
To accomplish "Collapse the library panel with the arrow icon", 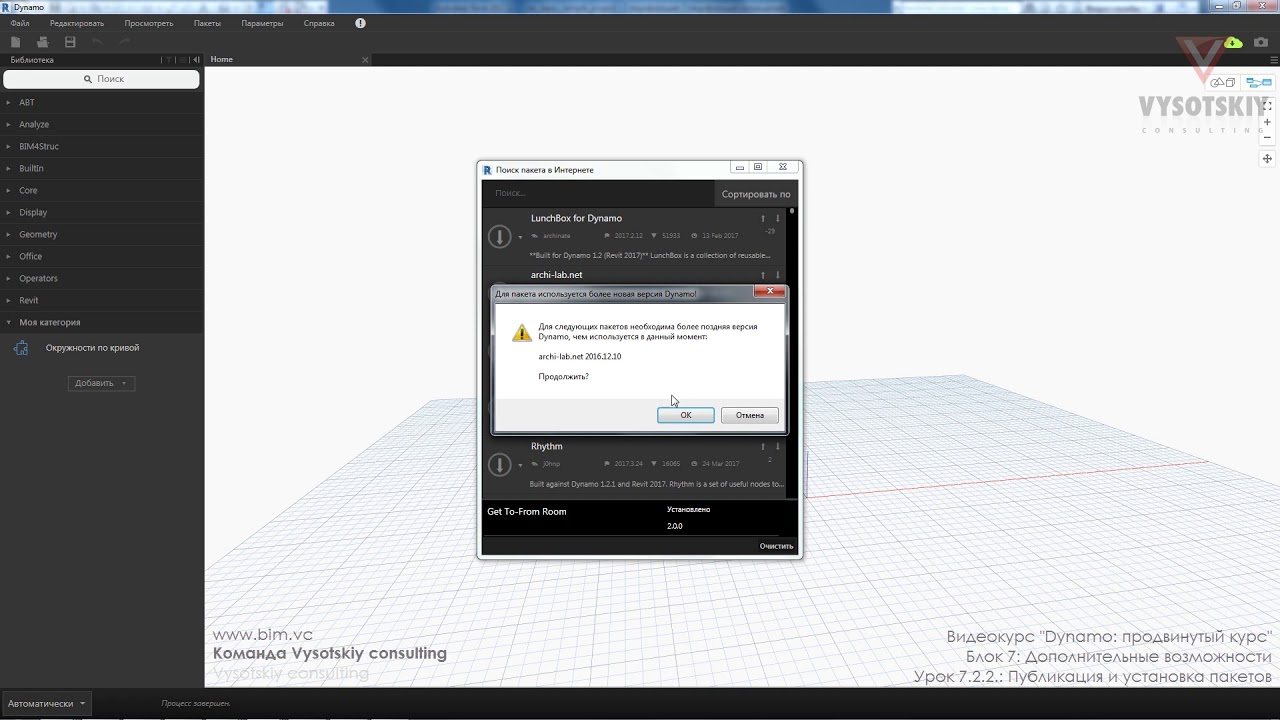I will point(196,60).
